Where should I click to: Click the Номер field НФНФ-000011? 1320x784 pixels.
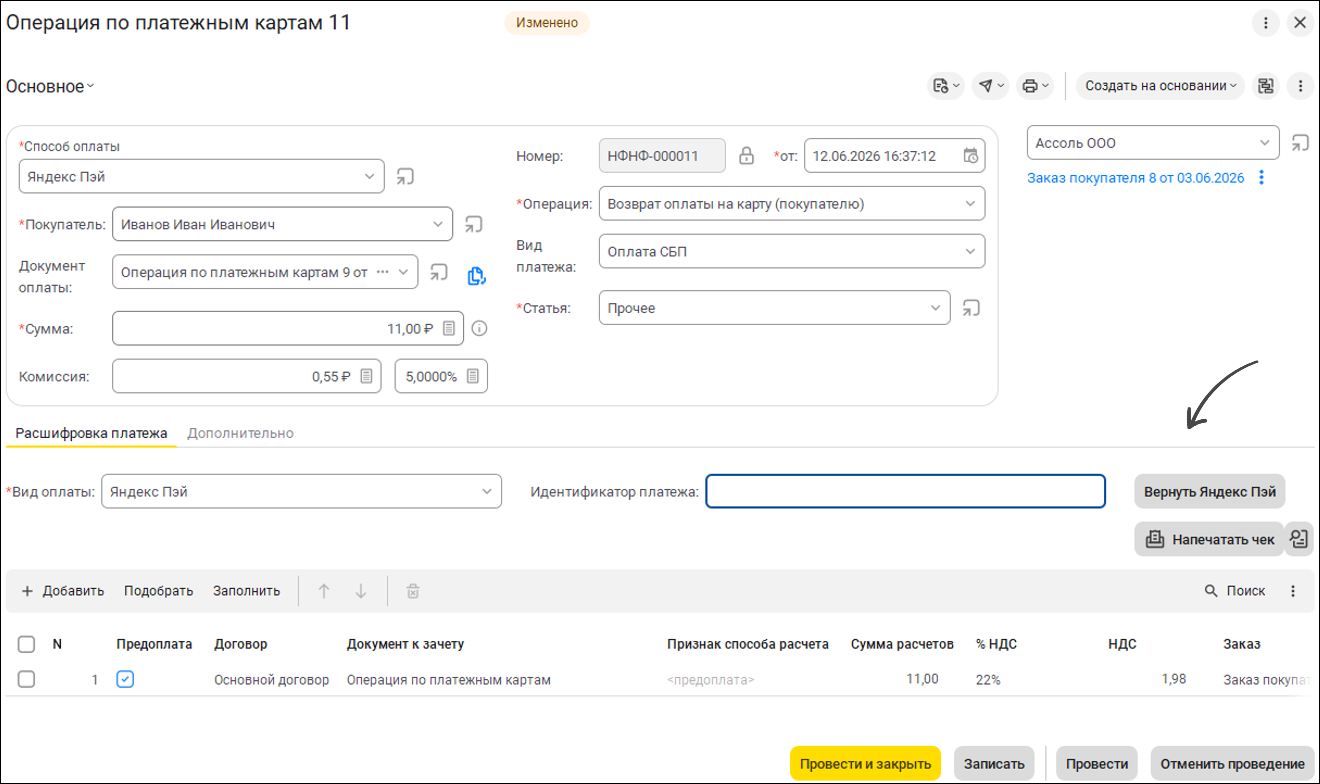click(x=662, y=156)
